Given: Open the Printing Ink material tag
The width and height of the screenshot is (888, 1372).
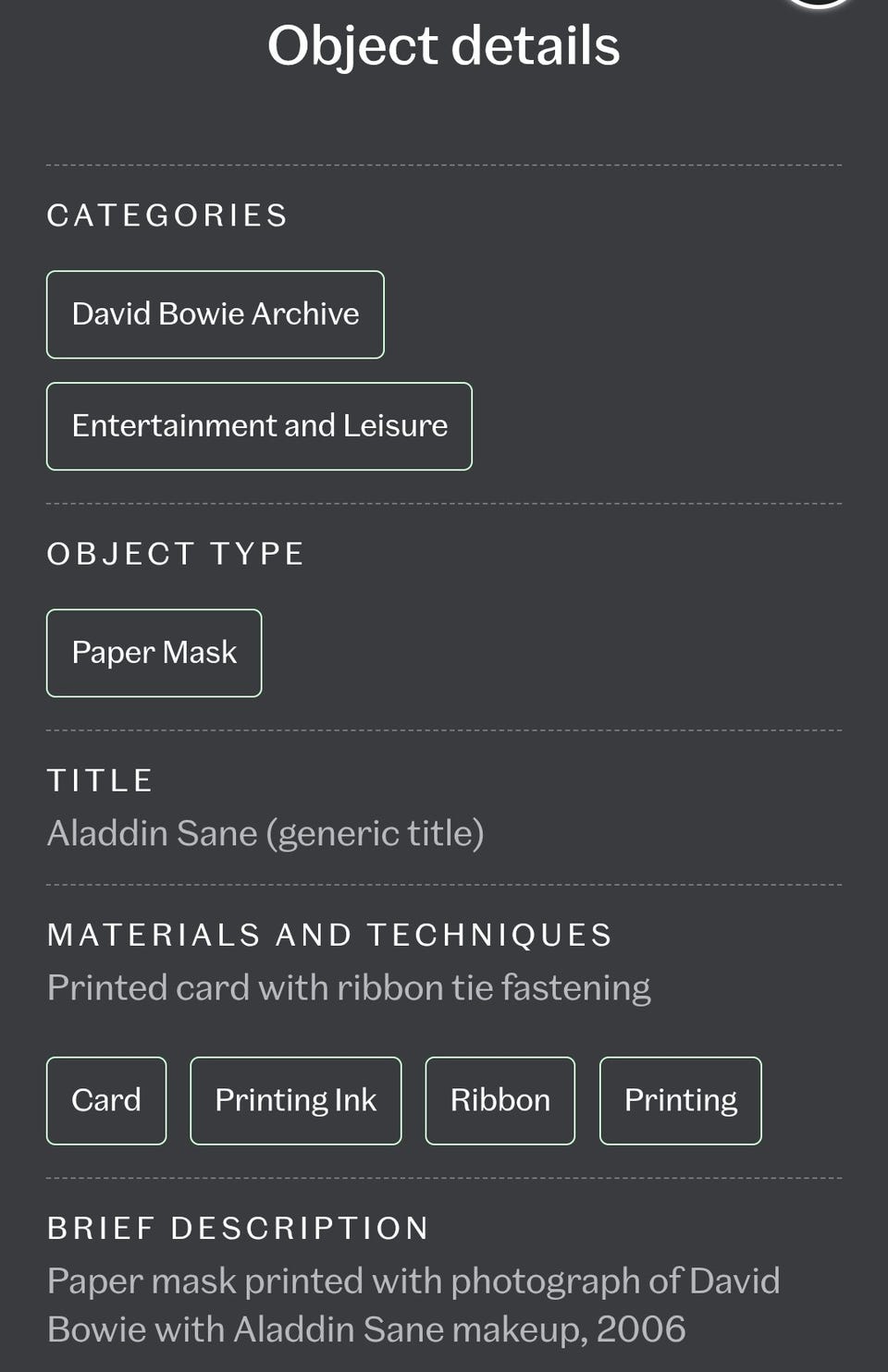Looking at the screenshot, I should pos(296,1101).
